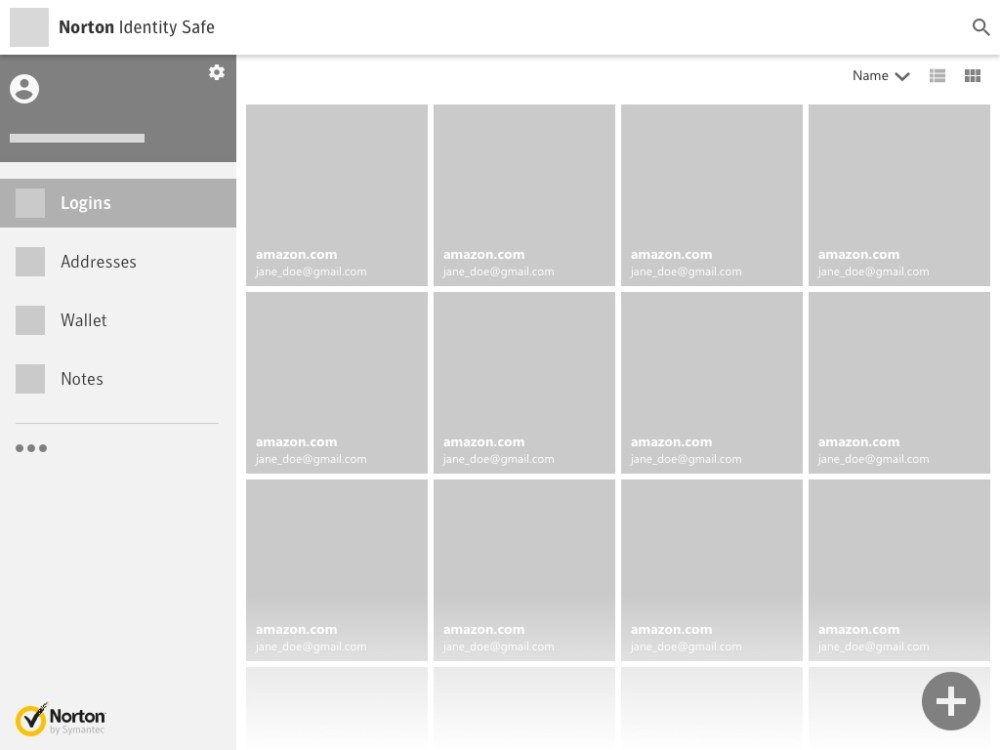The height and width of the screenshot is (750, 1000).
Task: Click the search magnifier icon
Action: click(x=981, y=27)
